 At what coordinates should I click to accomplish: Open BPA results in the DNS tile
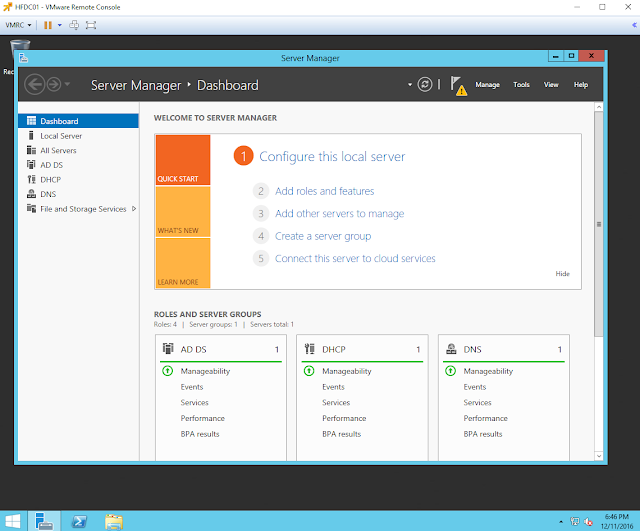coord(483,434)
